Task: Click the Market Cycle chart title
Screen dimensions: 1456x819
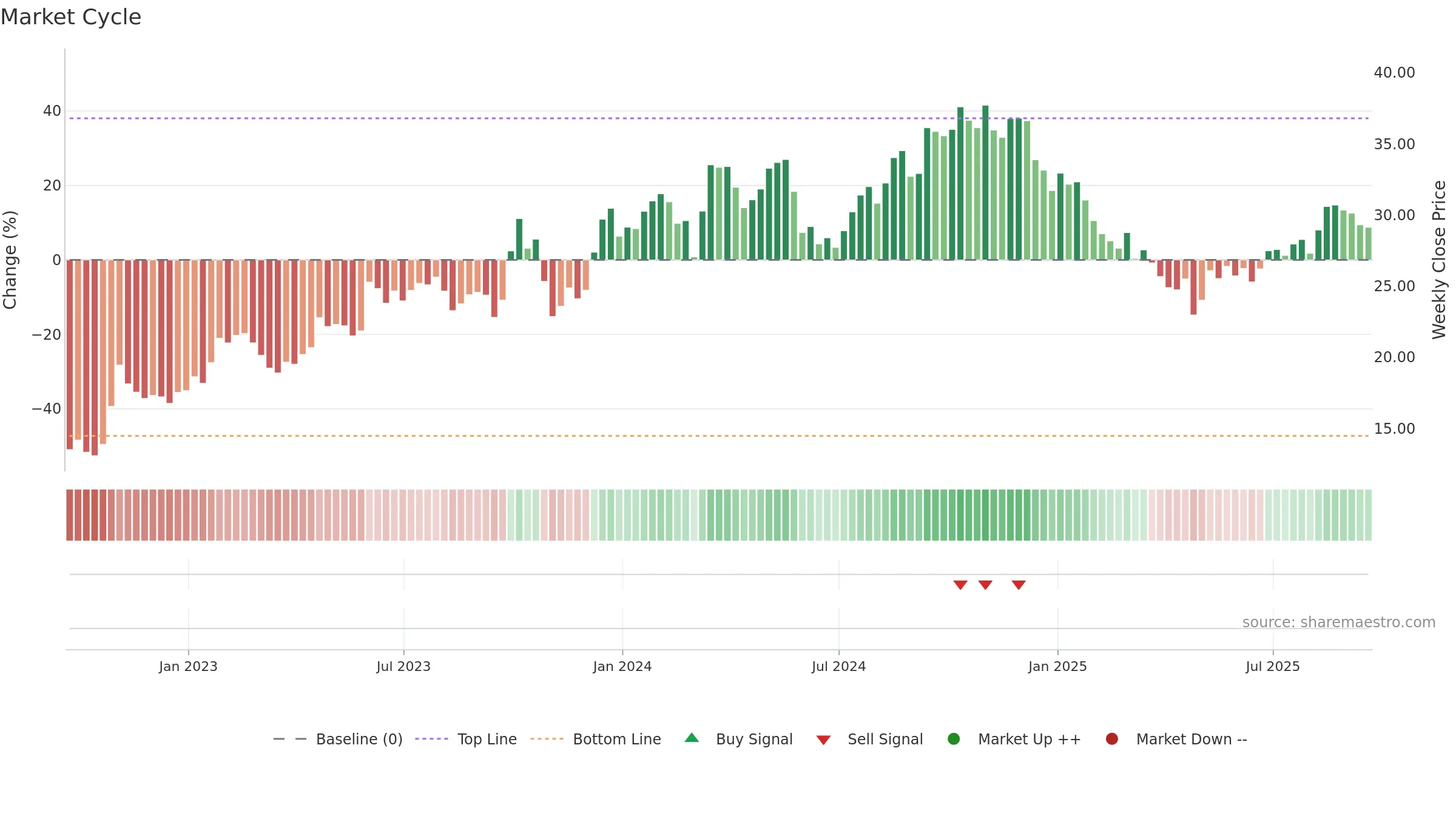Action: [x=71, y=17]
